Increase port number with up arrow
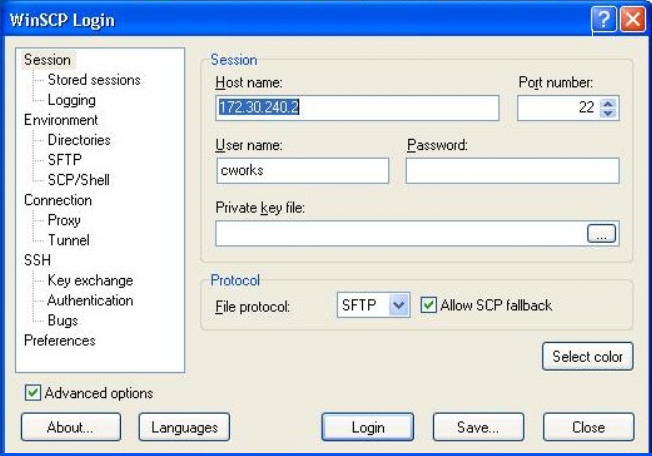Viewport: 652px width, 456px height. click(609, 102)
